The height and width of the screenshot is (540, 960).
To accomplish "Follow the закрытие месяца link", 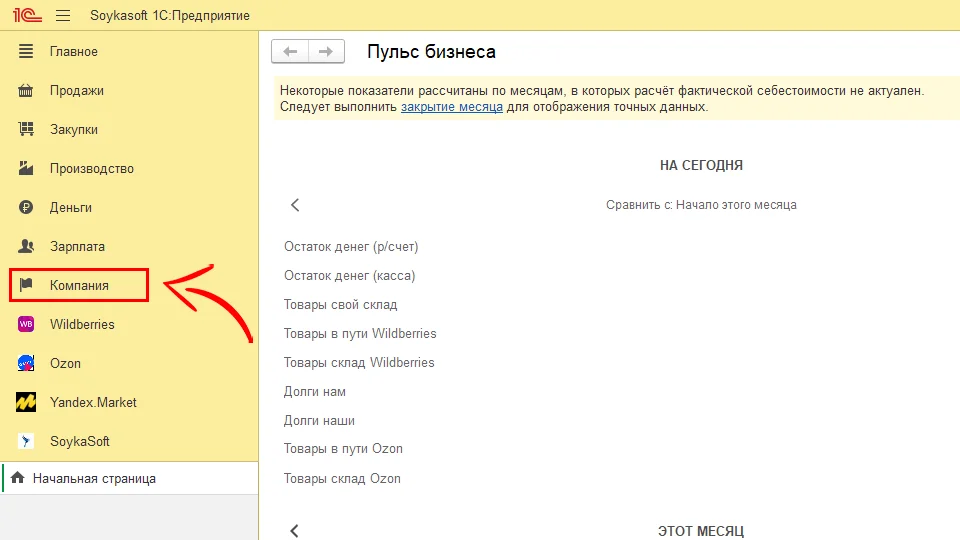I will coord(451,107).
